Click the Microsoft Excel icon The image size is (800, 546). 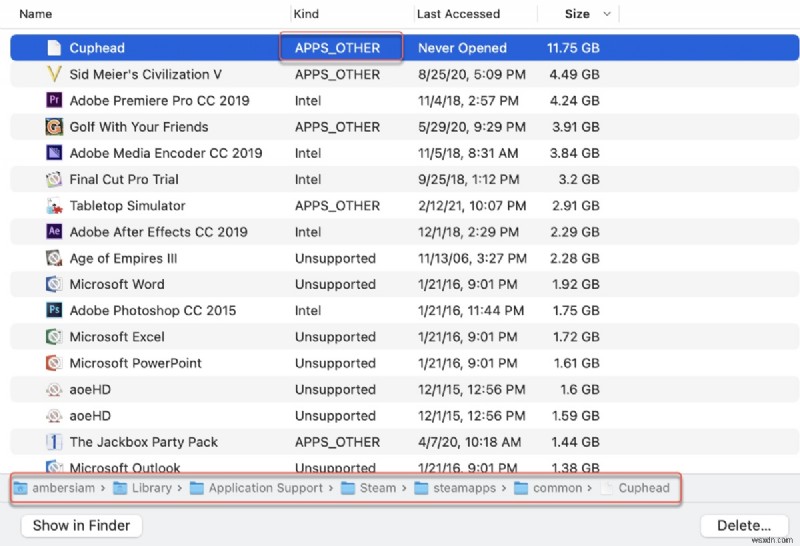click(x=54, y=337)
